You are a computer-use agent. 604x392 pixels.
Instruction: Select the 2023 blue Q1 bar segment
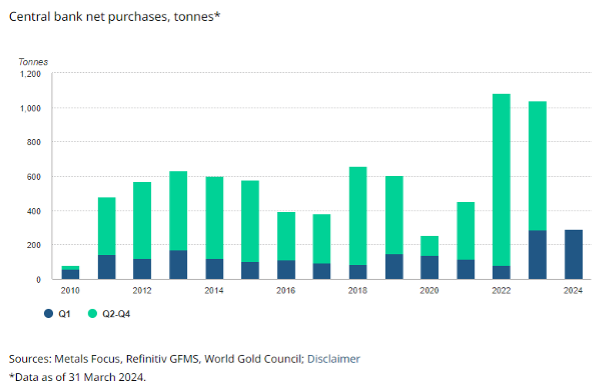pyautogui.click(x=537, y=255)
